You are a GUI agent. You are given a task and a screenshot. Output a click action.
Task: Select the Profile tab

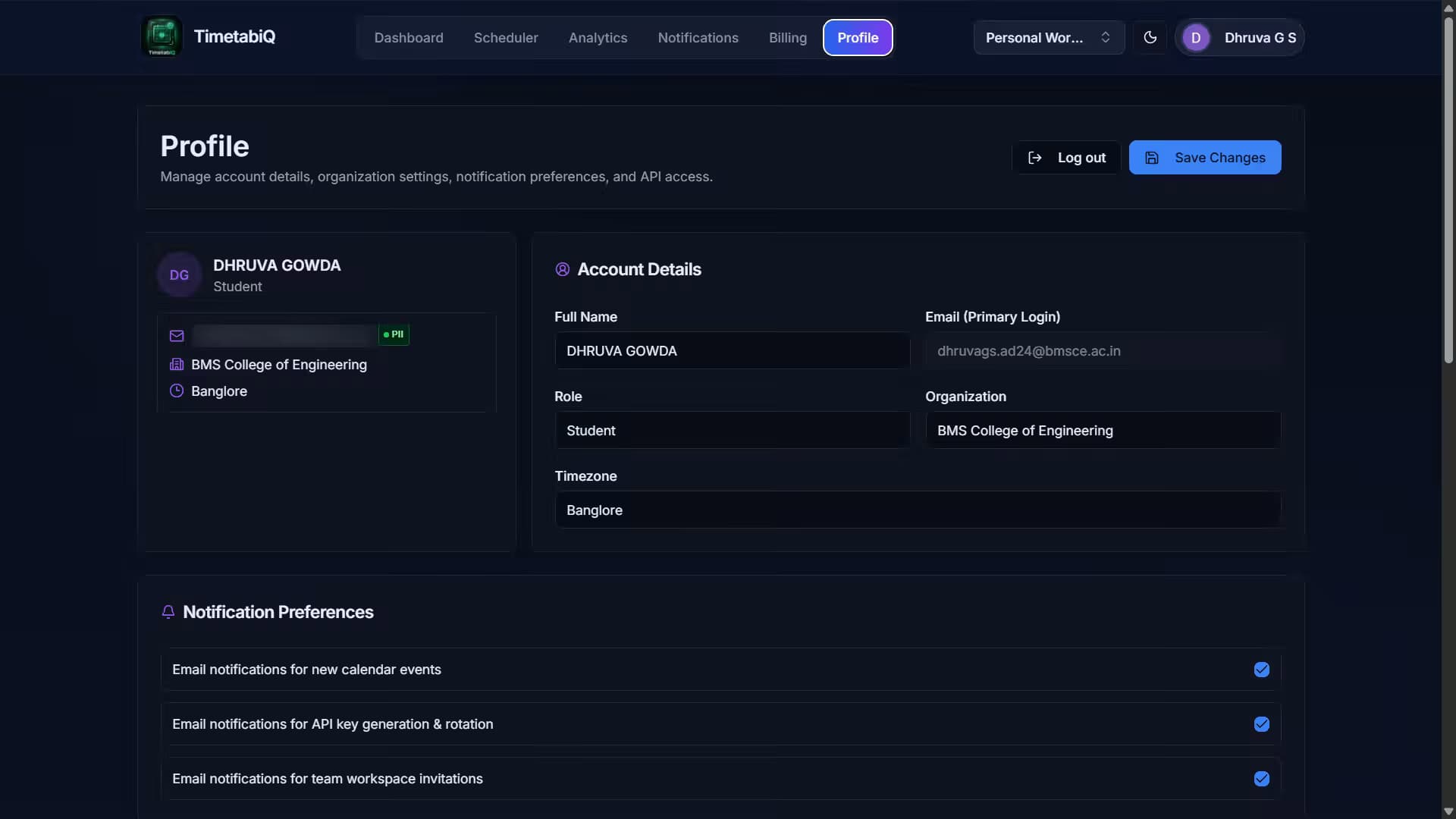858,37
